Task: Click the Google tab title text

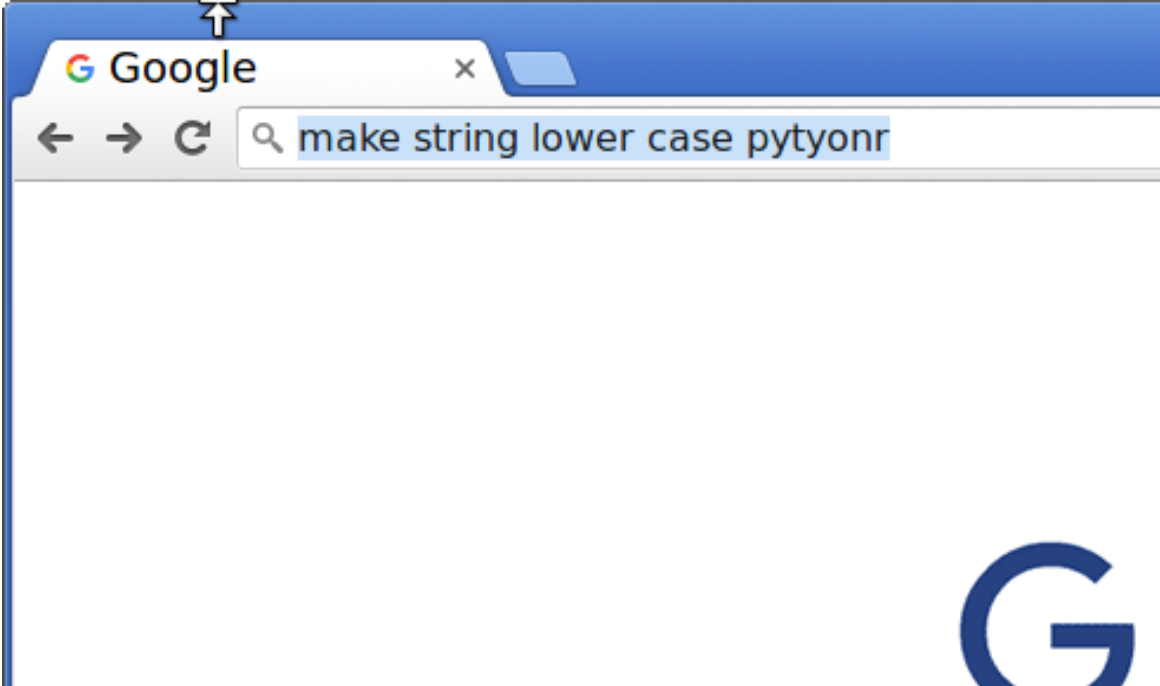Action: (183, 67)
